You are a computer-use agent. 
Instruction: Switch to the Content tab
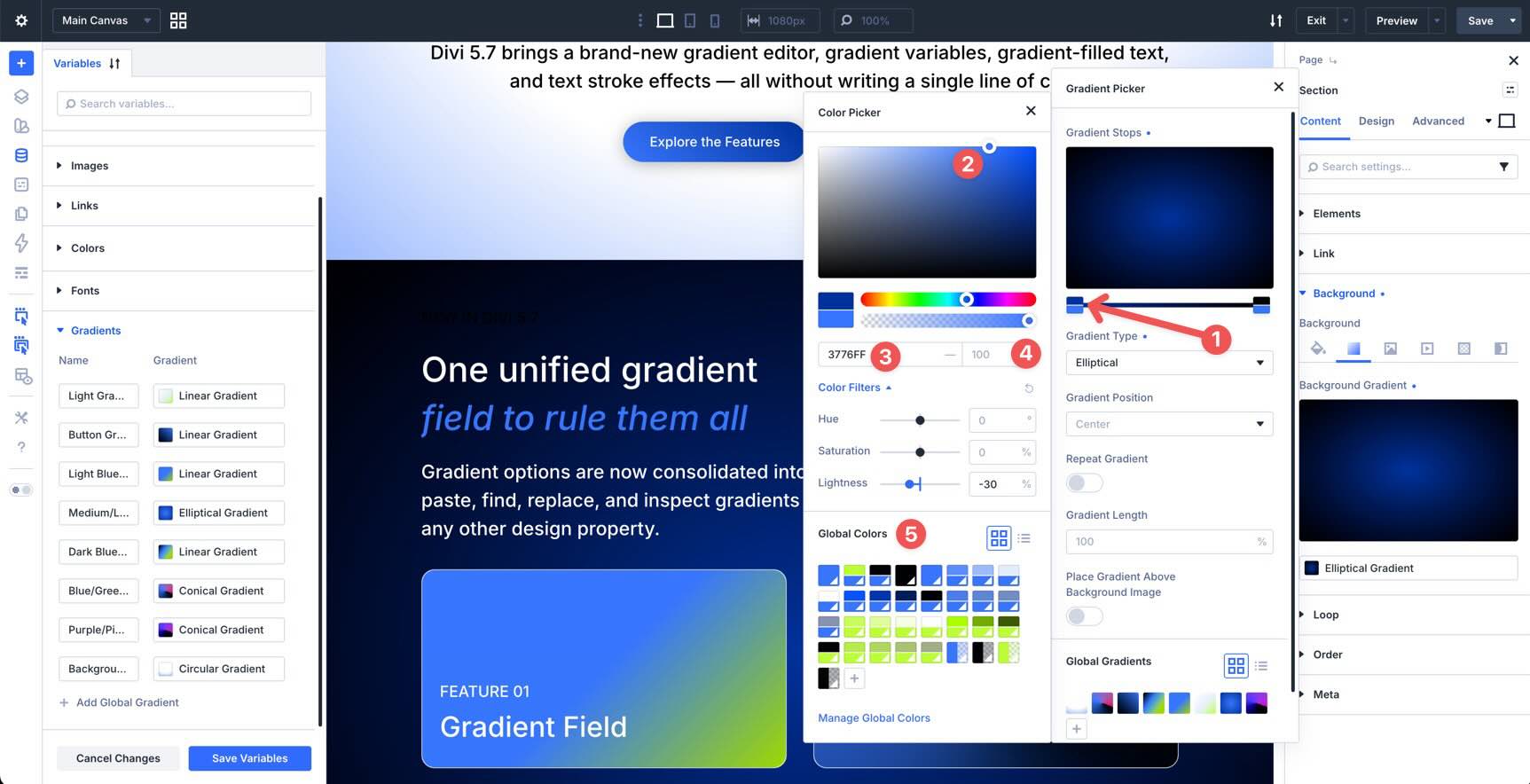tap(1320, 121)
